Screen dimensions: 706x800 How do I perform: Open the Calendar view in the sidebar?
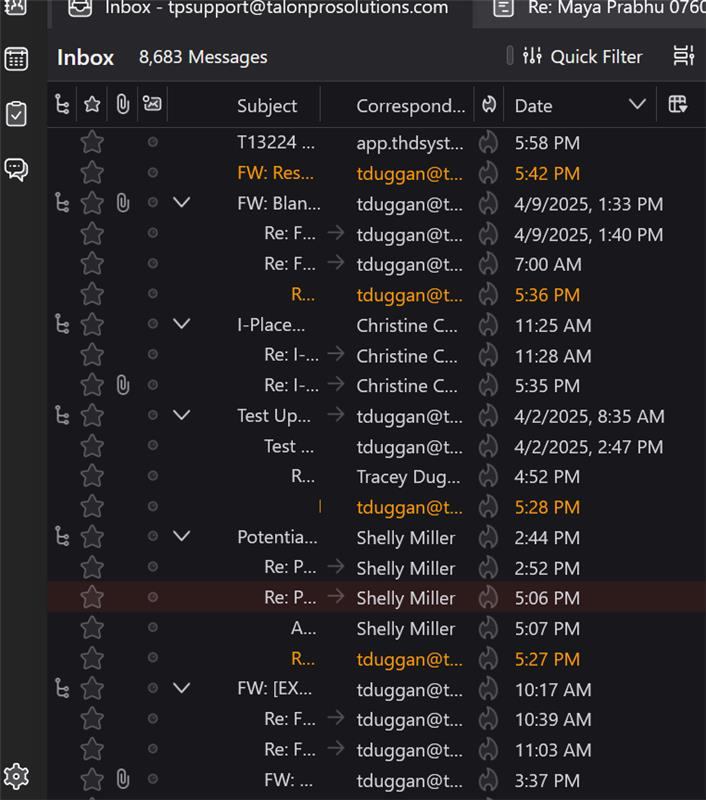17,59
